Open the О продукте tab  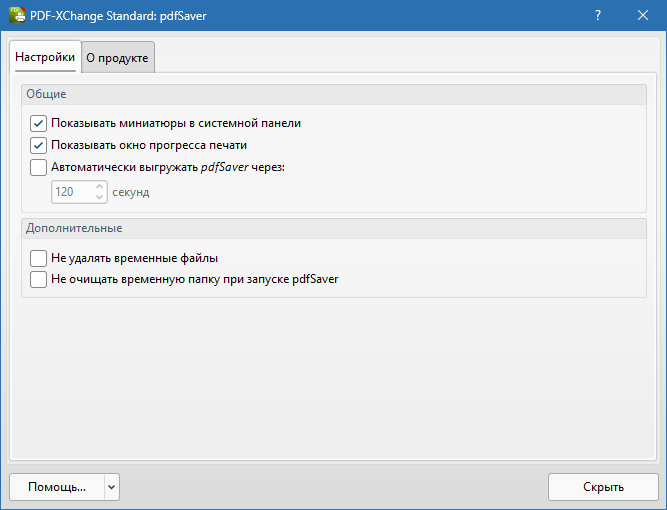coord(117,57)
